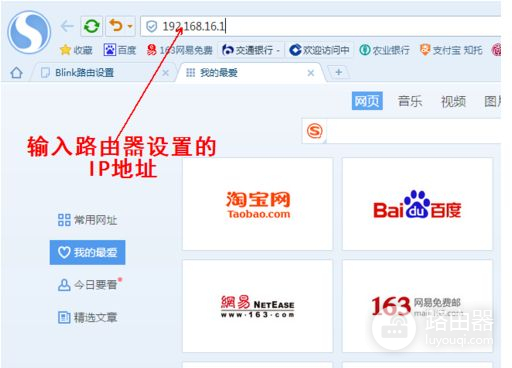Screen dimensions: 512x368
Task: Open a new tab with the plus button
Action: click(339, 72)
